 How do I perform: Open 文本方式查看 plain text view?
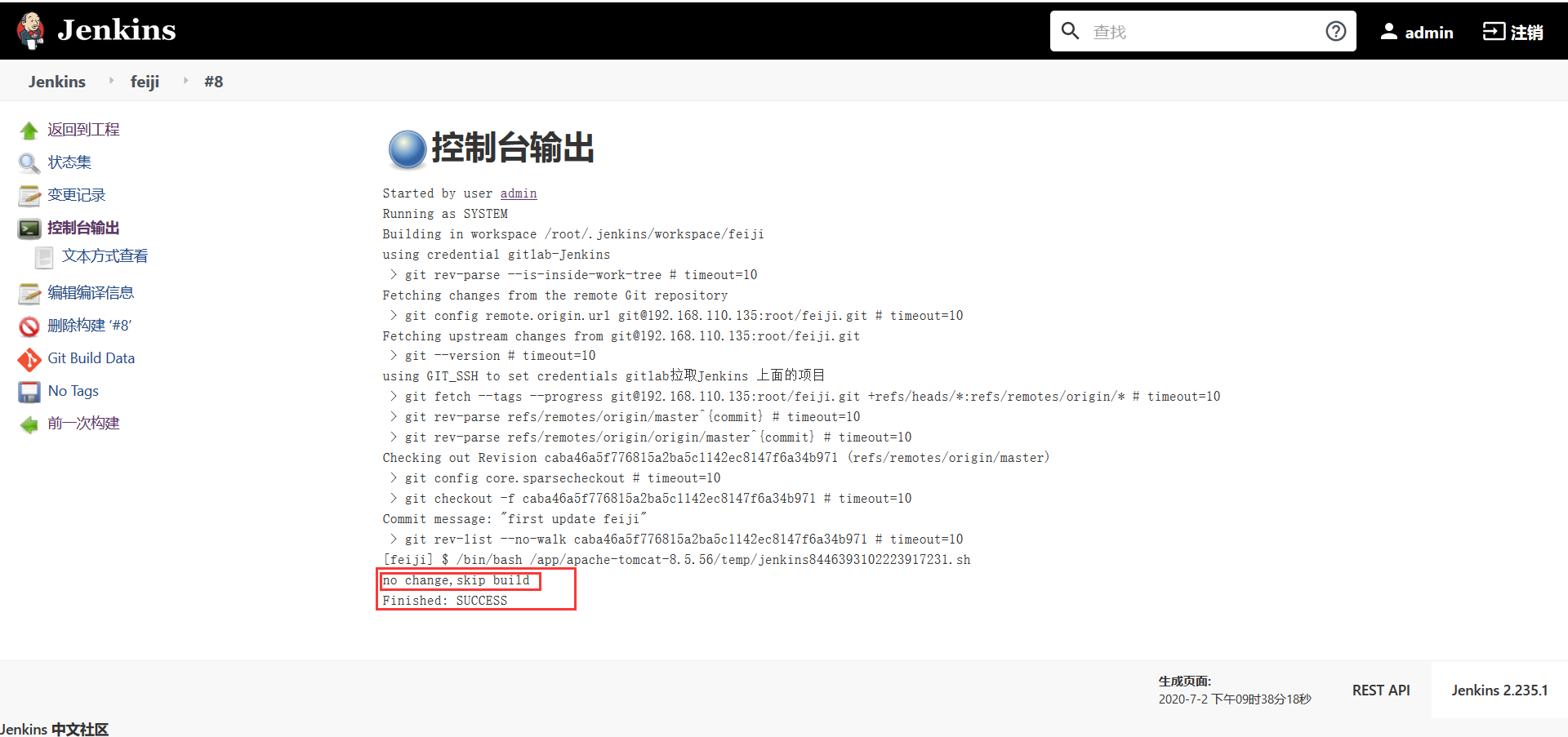tap(105, 256)
